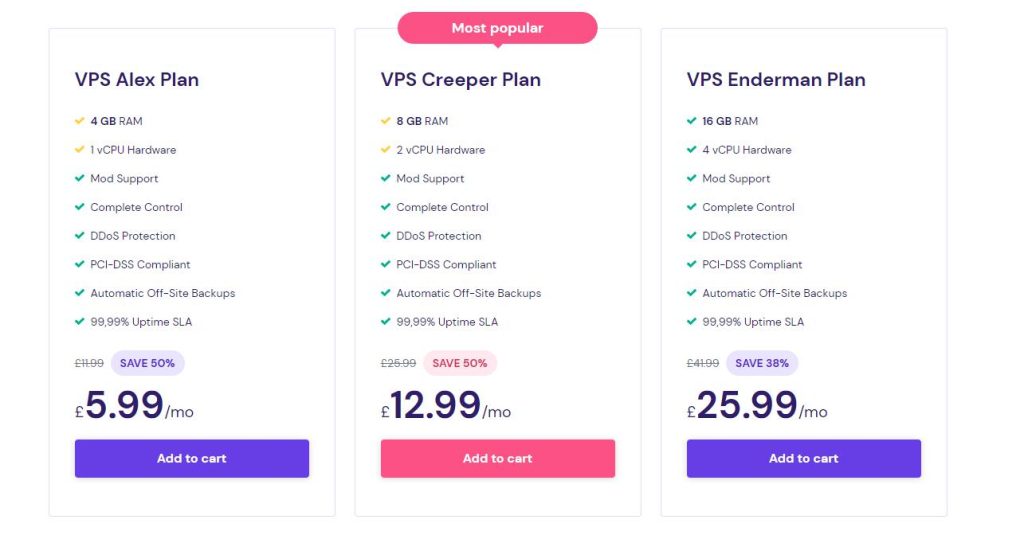Click yellow checkmark beside 8 GB RAM

pos(385,121)
